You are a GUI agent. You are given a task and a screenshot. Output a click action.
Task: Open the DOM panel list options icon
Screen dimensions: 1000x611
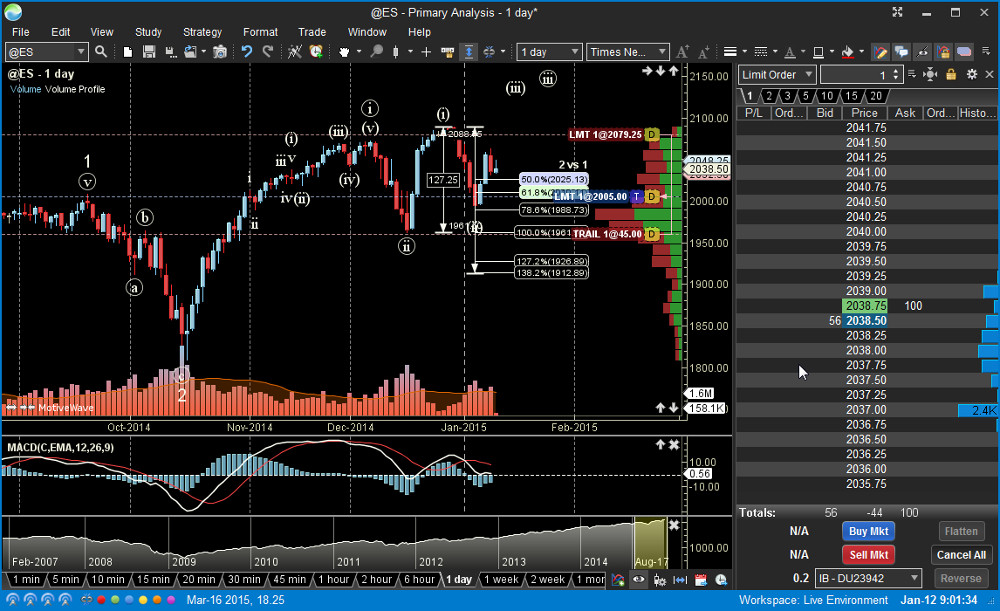[x=912, y=74]
